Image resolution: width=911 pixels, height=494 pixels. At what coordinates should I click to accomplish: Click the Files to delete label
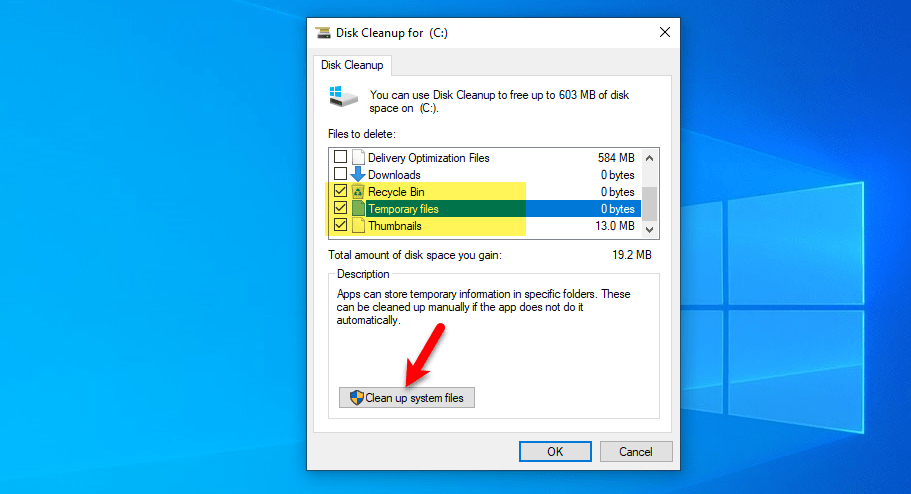click(x=361, y=134)
